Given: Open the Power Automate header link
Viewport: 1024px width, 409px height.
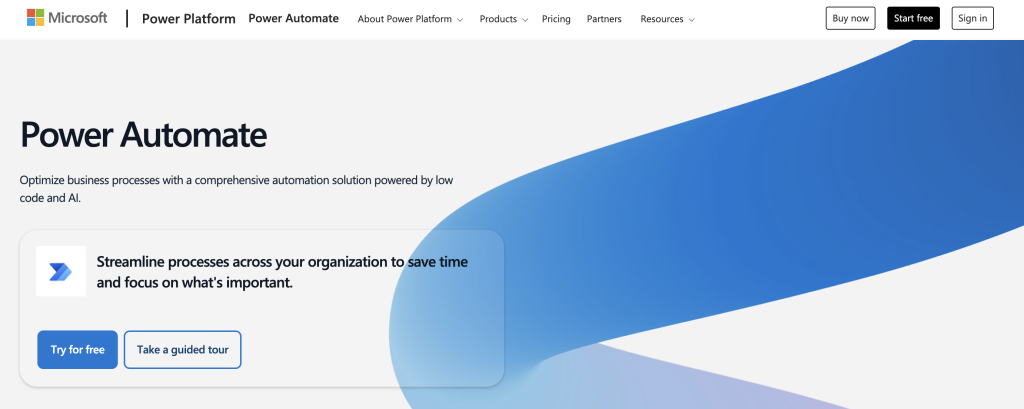Looking at the screenshot, I should [293, 18].
